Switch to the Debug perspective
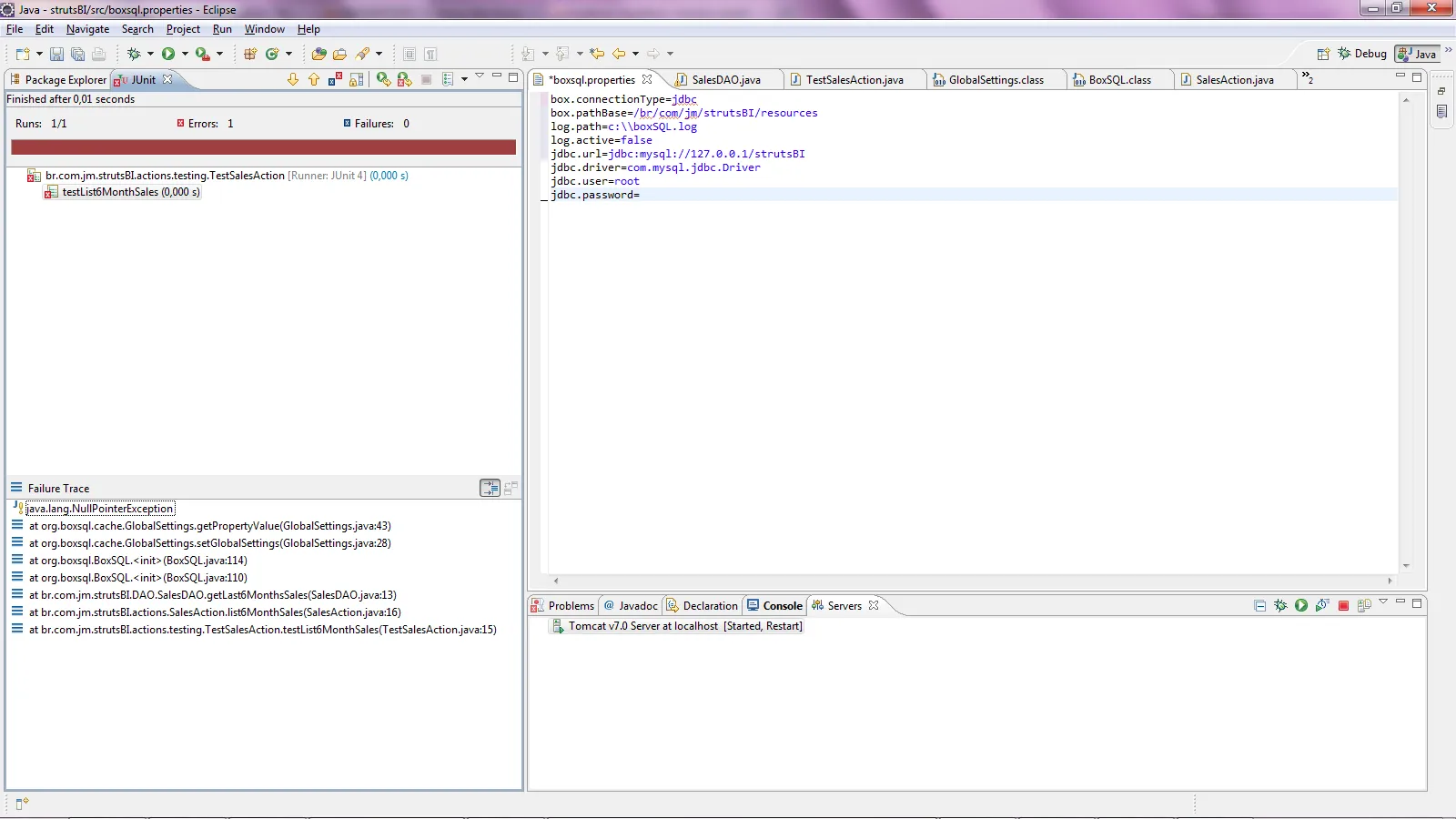Image resolution: width=1456 pixels, height=819 pixels. (1361, 54)
